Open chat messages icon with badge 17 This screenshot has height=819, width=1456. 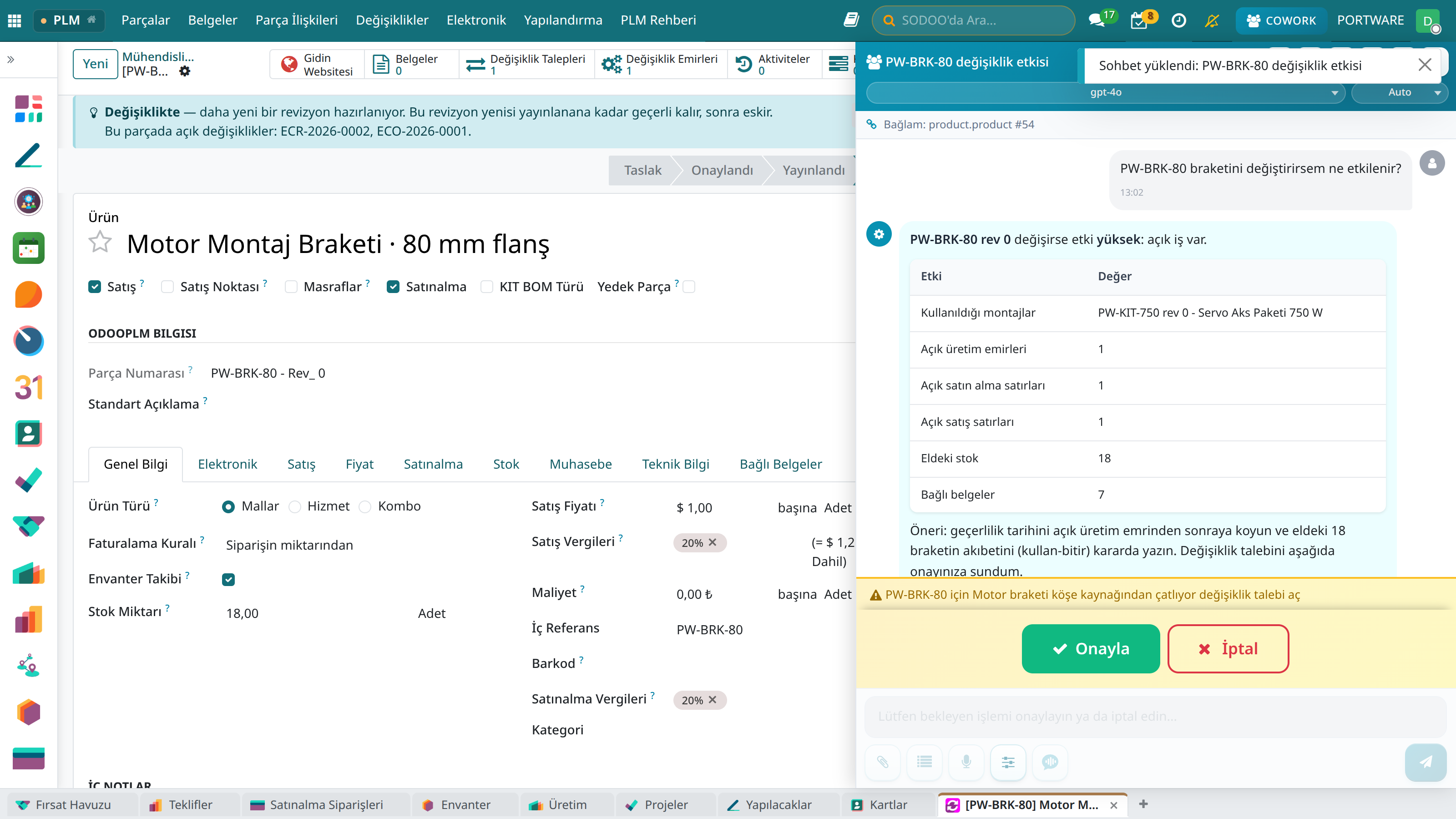[1097, 20]
